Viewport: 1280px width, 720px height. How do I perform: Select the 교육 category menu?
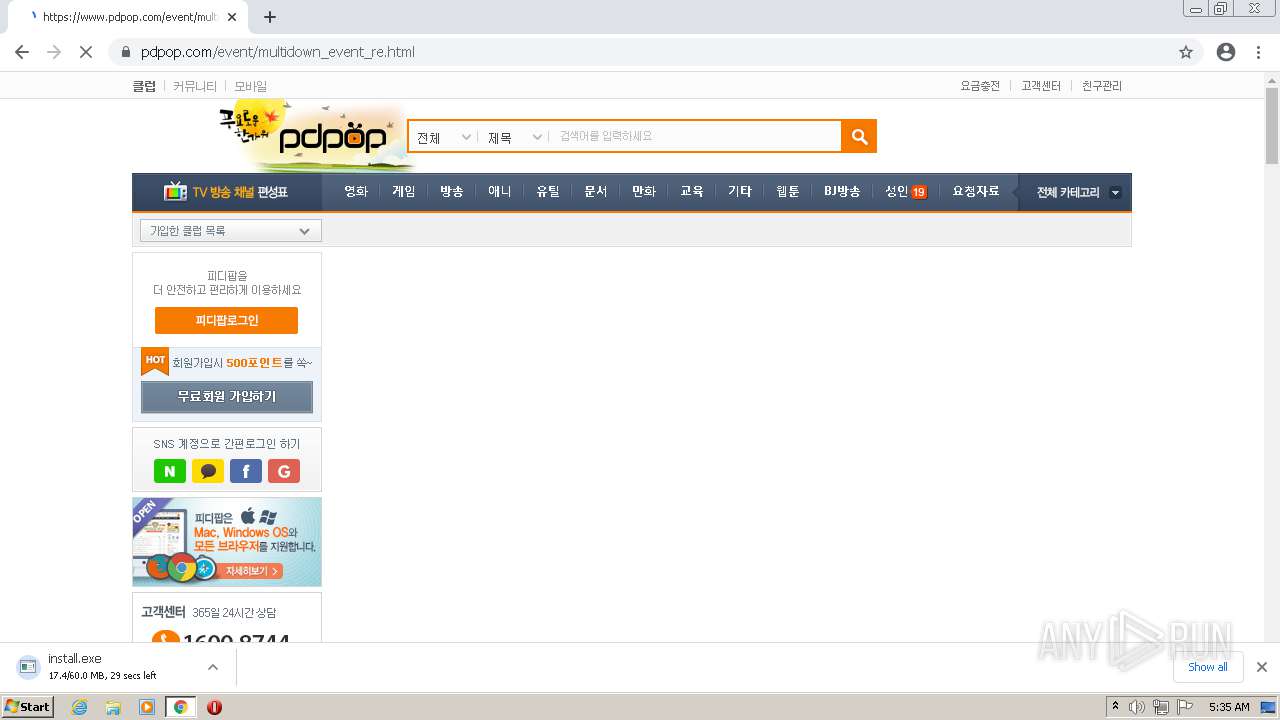click(692, 191)
